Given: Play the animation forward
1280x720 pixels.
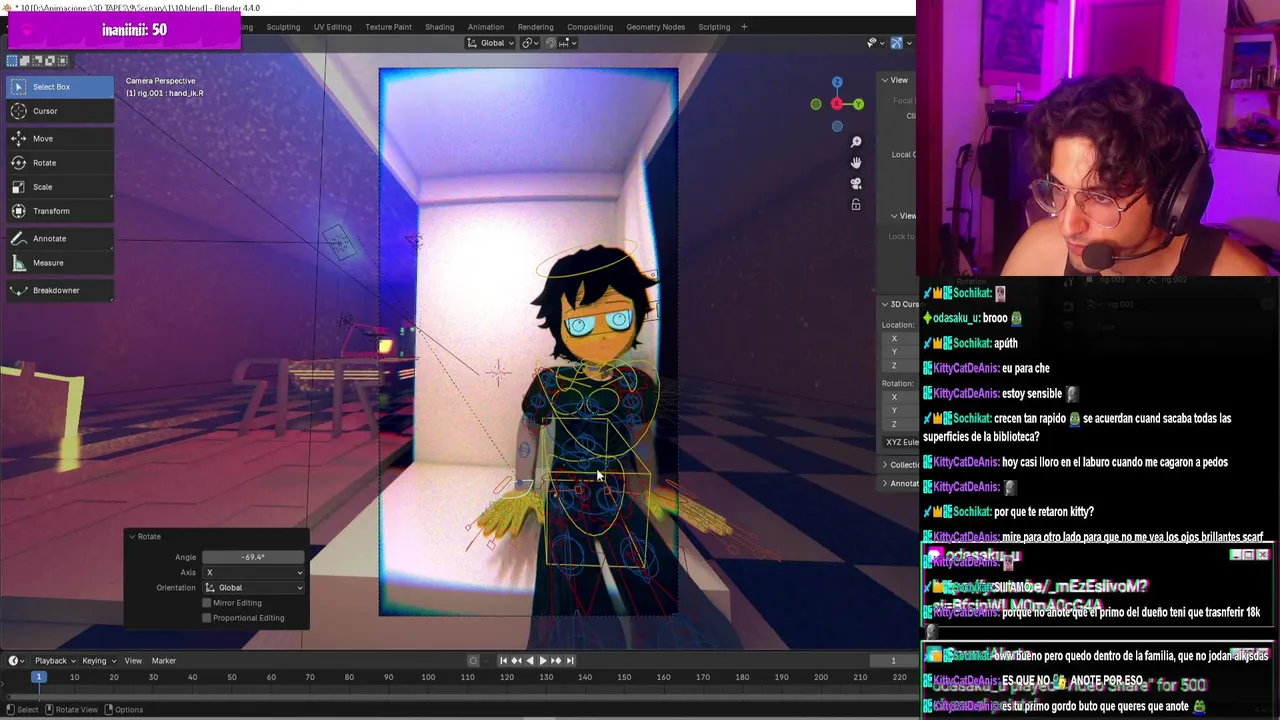Looking at the screenshot, I should [x=543, y=660].
